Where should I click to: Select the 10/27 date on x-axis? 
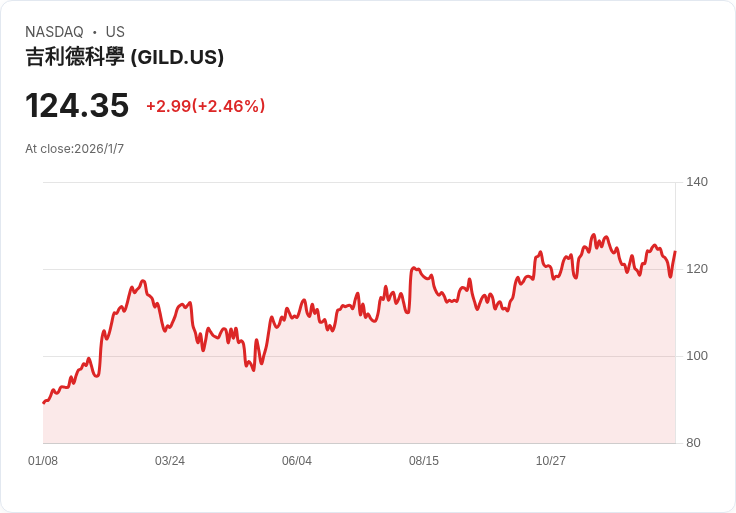tap(551, 461)
